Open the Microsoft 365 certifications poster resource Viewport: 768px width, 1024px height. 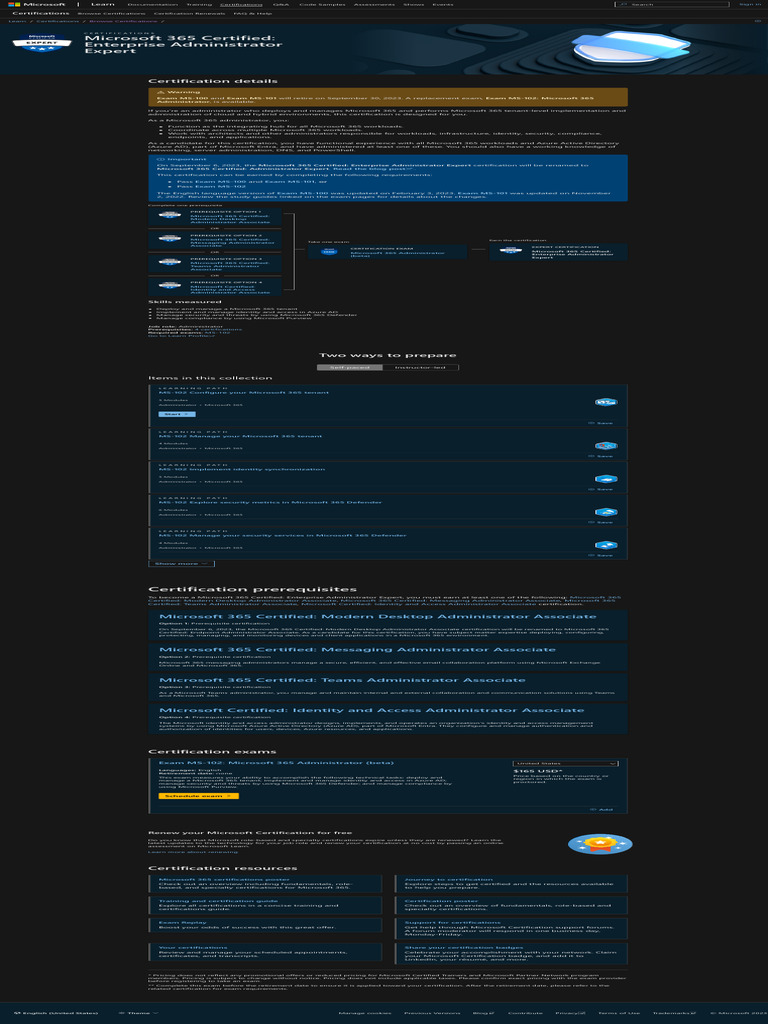(224, 880)
